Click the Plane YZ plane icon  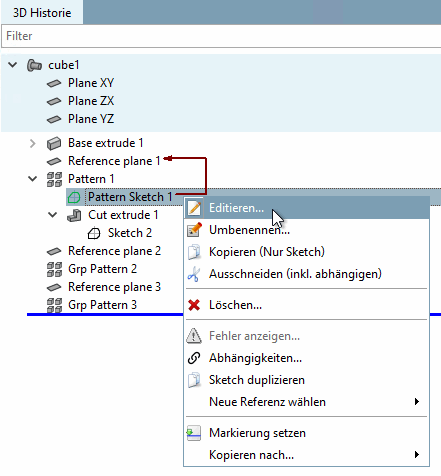pyautogui.click(x=54, y=119)
